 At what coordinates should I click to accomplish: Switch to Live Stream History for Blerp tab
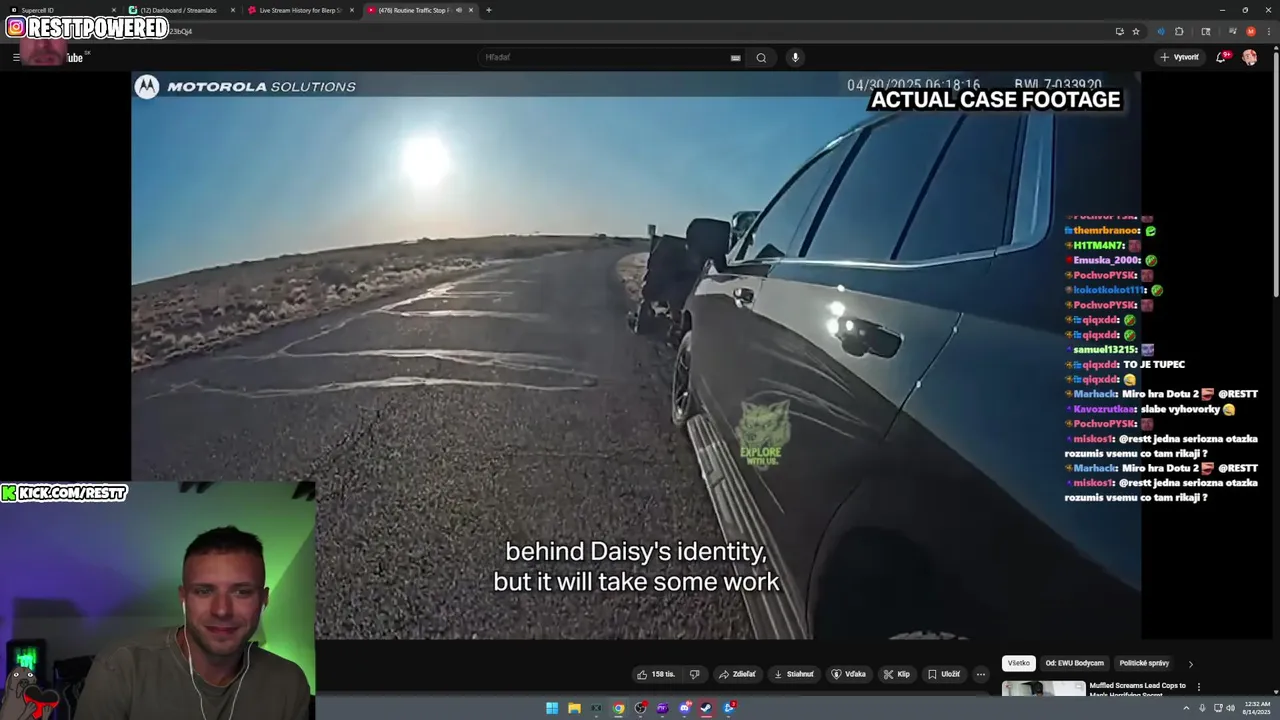point(300,10)
